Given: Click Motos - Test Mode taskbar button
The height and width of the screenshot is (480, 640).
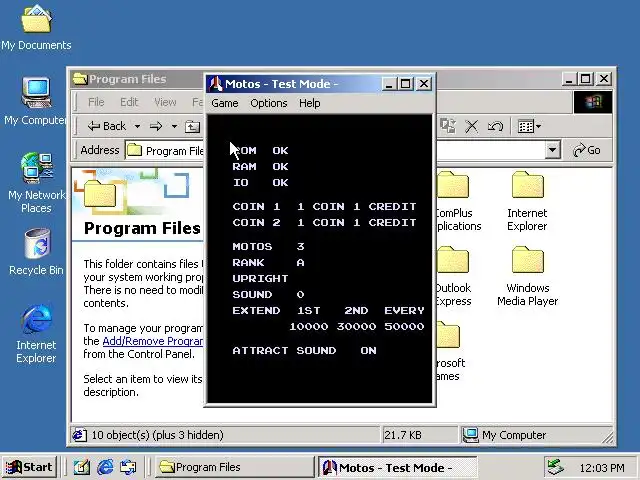Looking at the screenshot, I should [x=397, y=467].
